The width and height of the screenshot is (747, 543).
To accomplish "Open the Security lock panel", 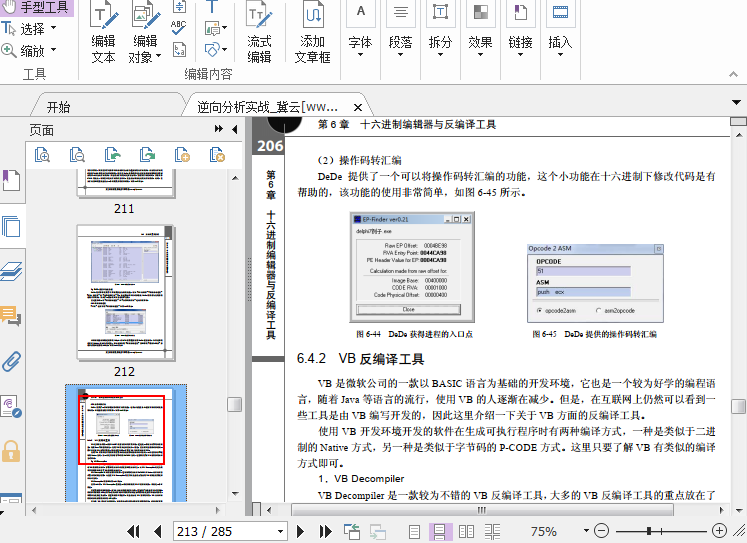I will [x=11, y=449].
